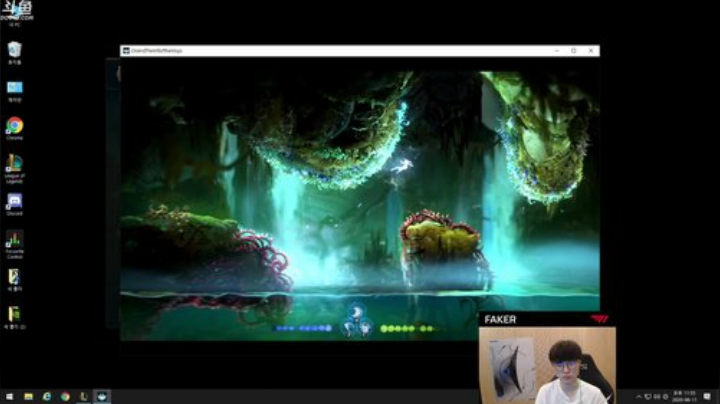Click the glowing Ori character in game

tap(402, 166)
